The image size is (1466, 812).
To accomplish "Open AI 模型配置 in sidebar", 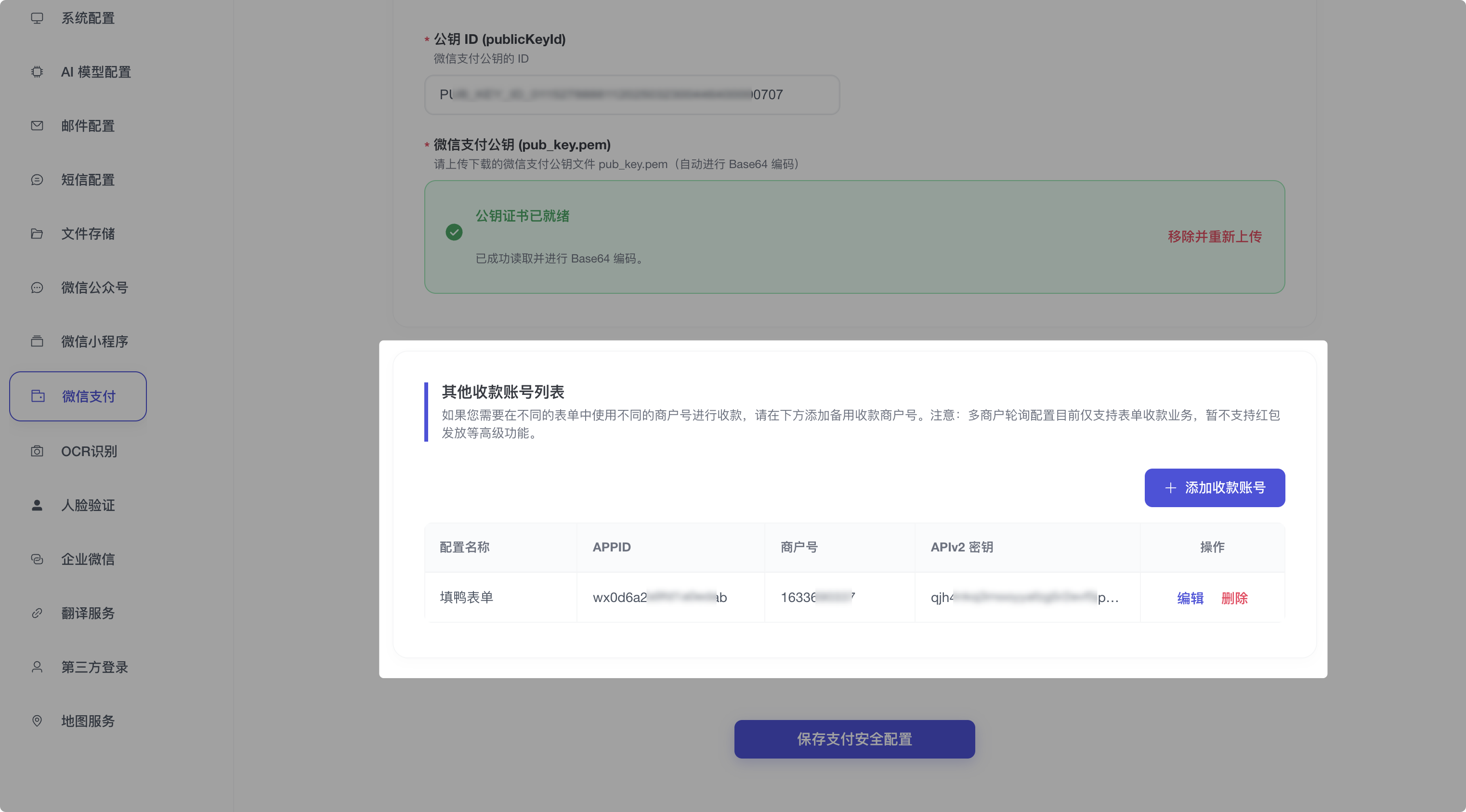I will tap(78, 72).
